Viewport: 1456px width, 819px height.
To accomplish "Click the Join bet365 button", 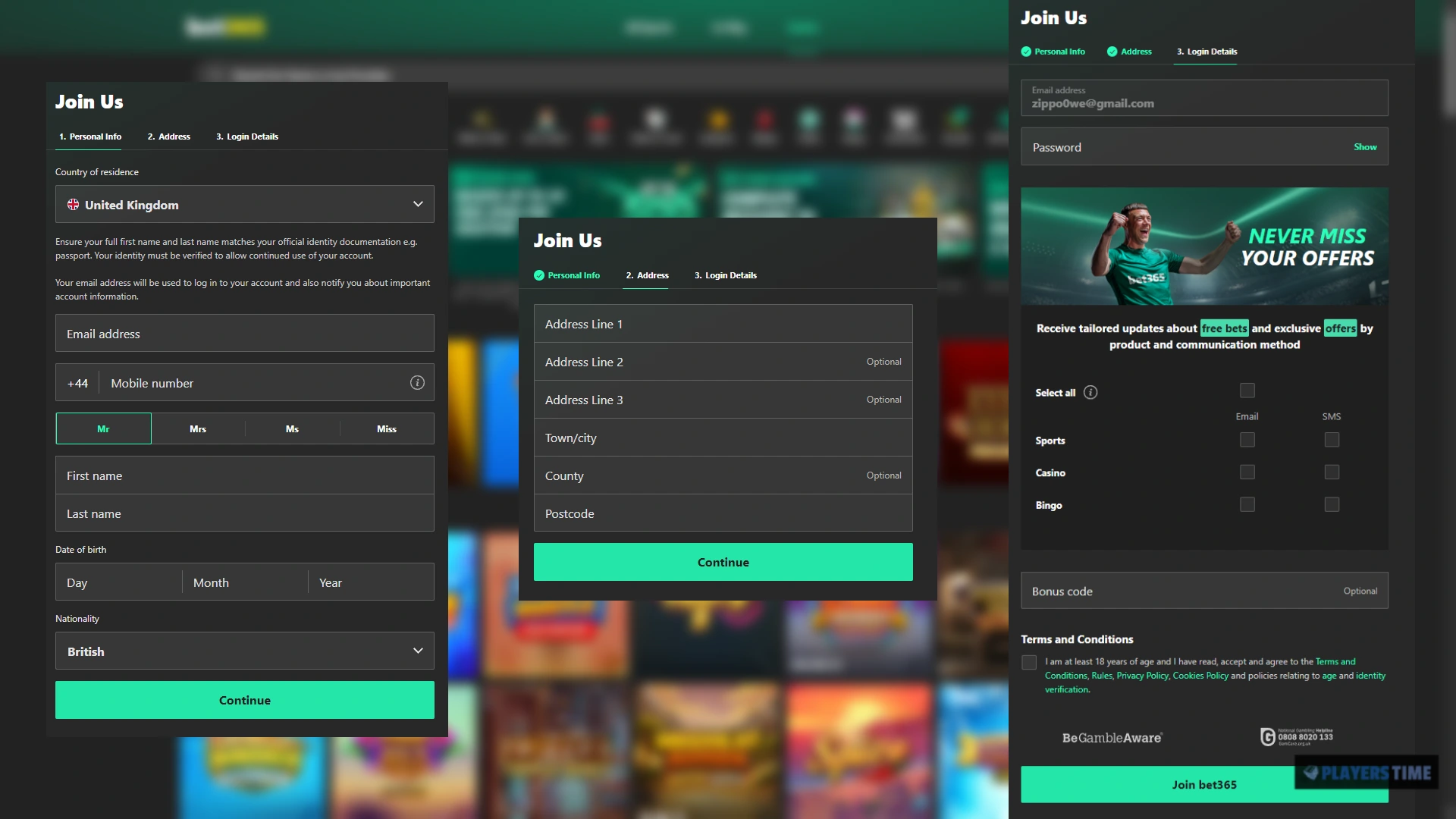I will (1204, 784).
